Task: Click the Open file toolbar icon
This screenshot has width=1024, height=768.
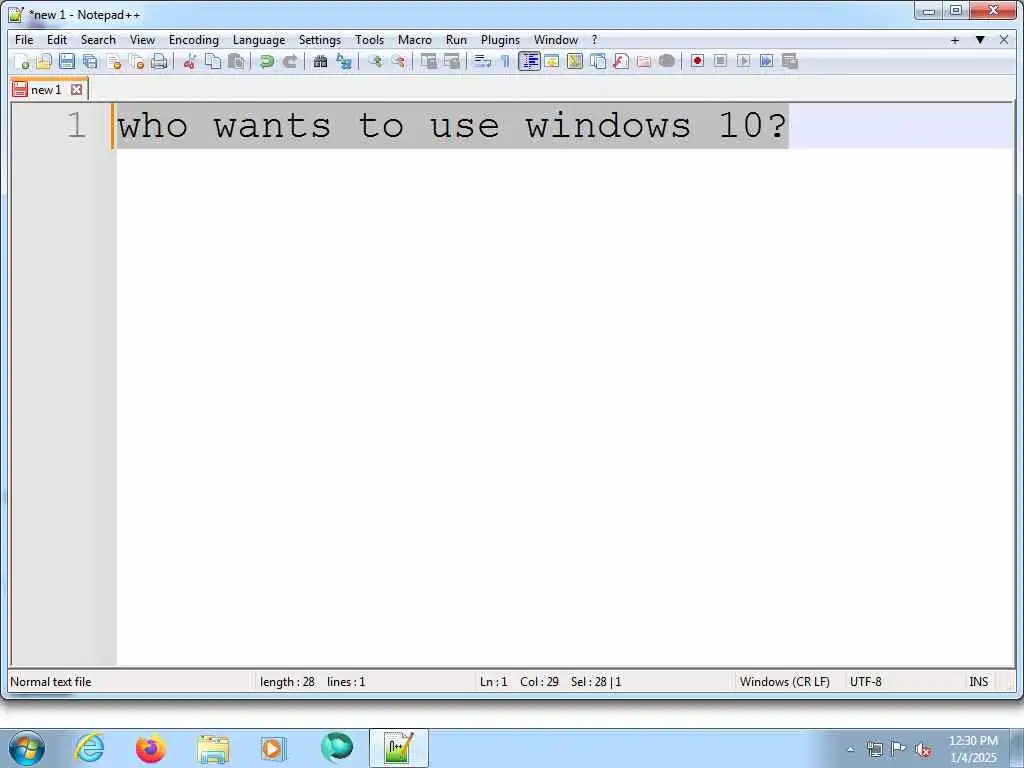Action: click(44, 61)
